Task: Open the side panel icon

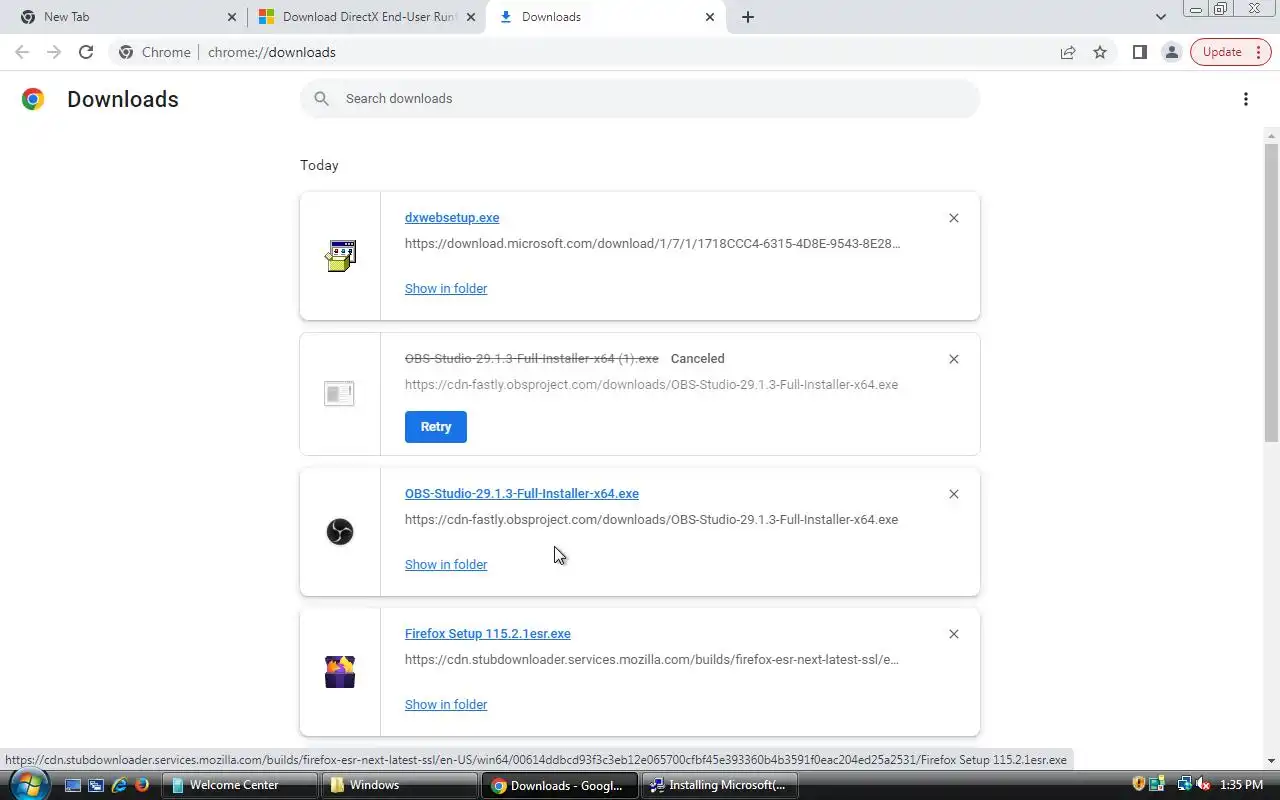Action: [1139, 52]
